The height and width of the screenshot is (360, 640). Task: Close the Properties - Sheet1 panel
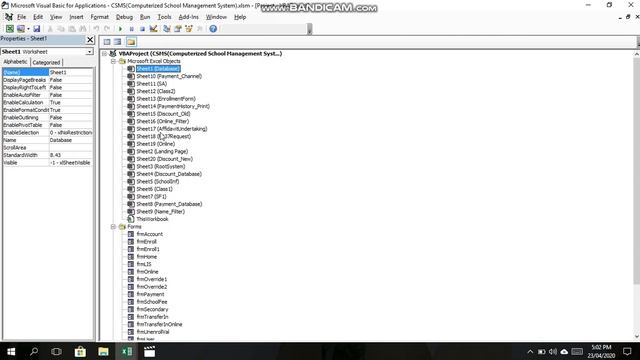pos(90,40)
